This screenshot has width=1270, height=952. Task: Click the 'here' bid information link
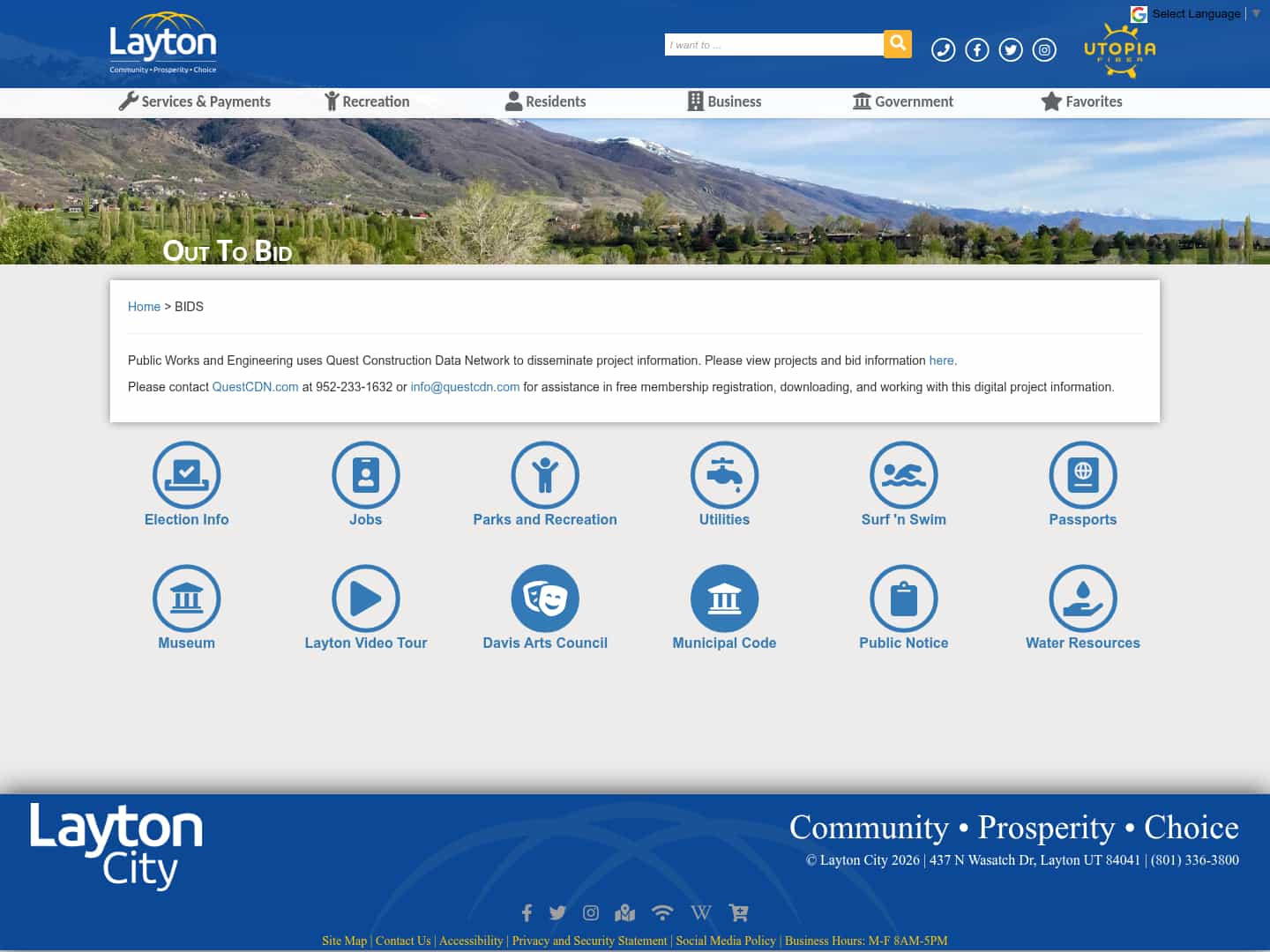(x=941, y=361)
